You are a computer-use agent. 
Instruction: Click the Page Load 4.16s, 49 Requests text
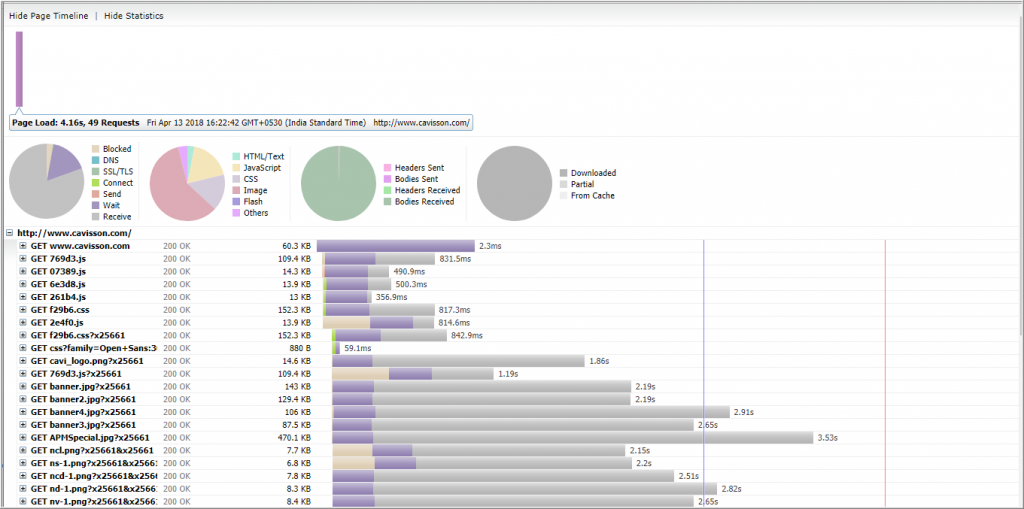(x=76, y=122)
